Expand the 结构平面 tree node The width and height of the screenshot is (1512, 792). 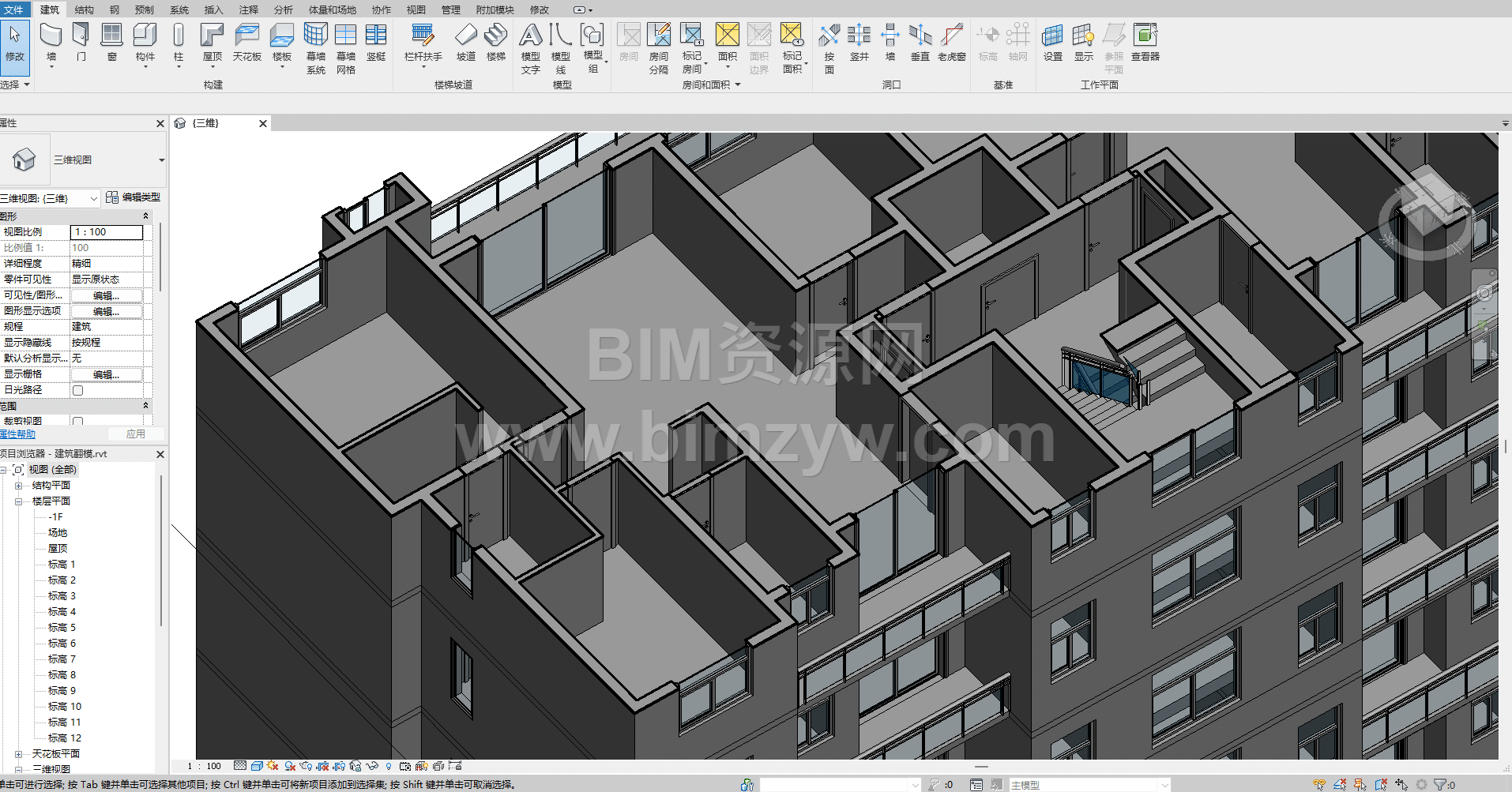tap(18, 486)
